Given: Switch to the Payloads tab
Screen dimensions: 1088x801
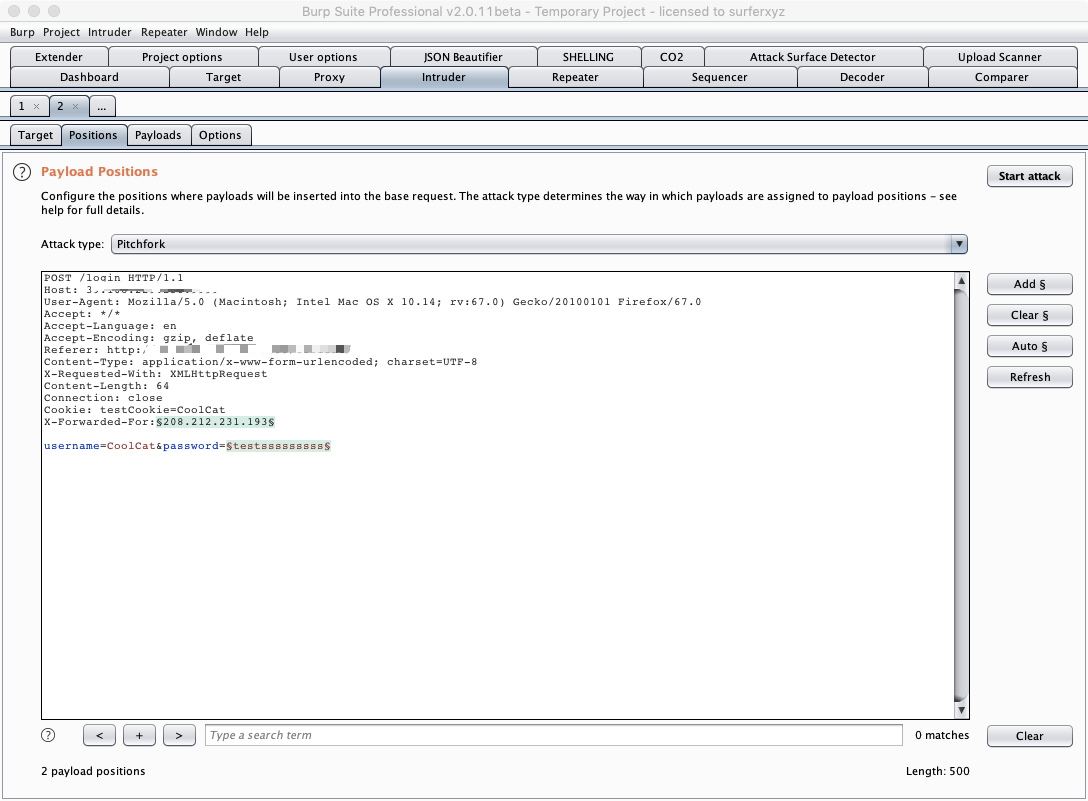Looking at the screenshot, I should [x=158, y=134].
